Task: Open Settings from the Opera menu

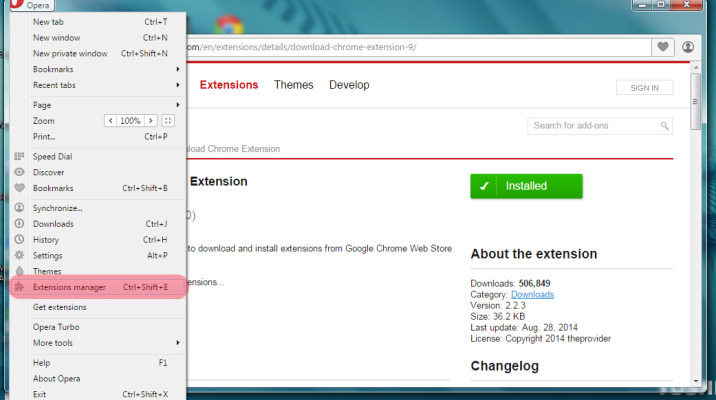Action: [x=47, y=256]
